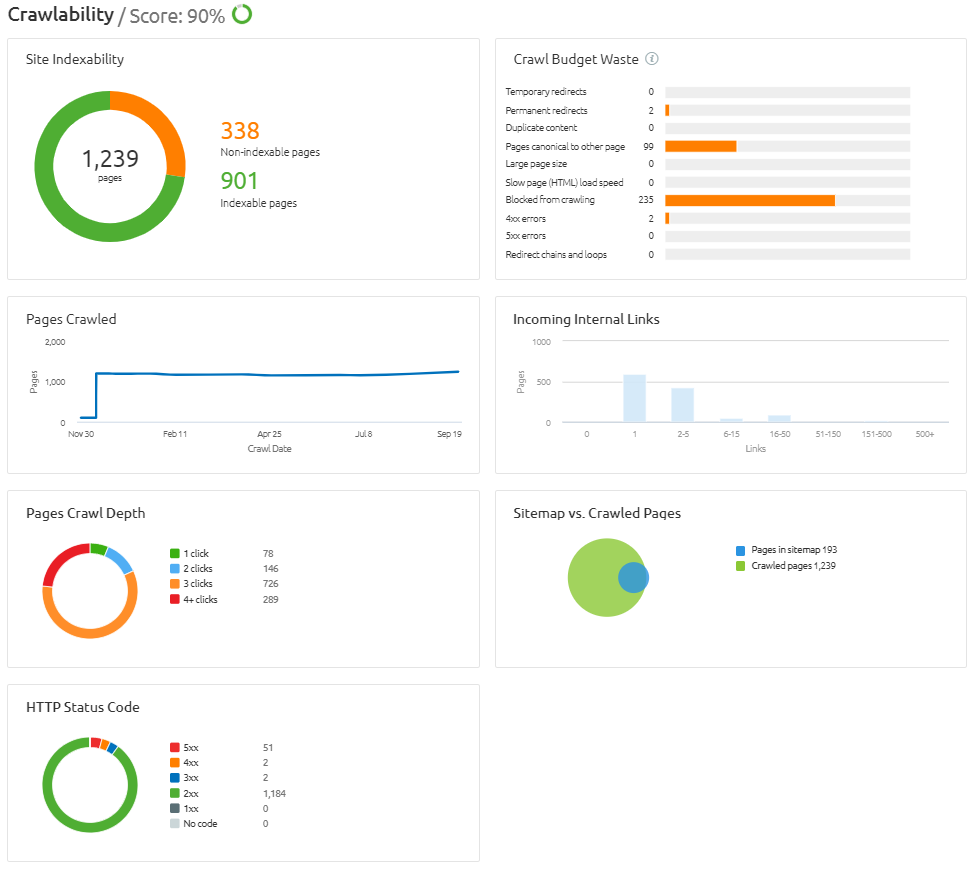Image resolution: width=979 pixels, height=874 pixels.
Task: Click the 2xx count 1,184
Action: (x=274, y=793)
